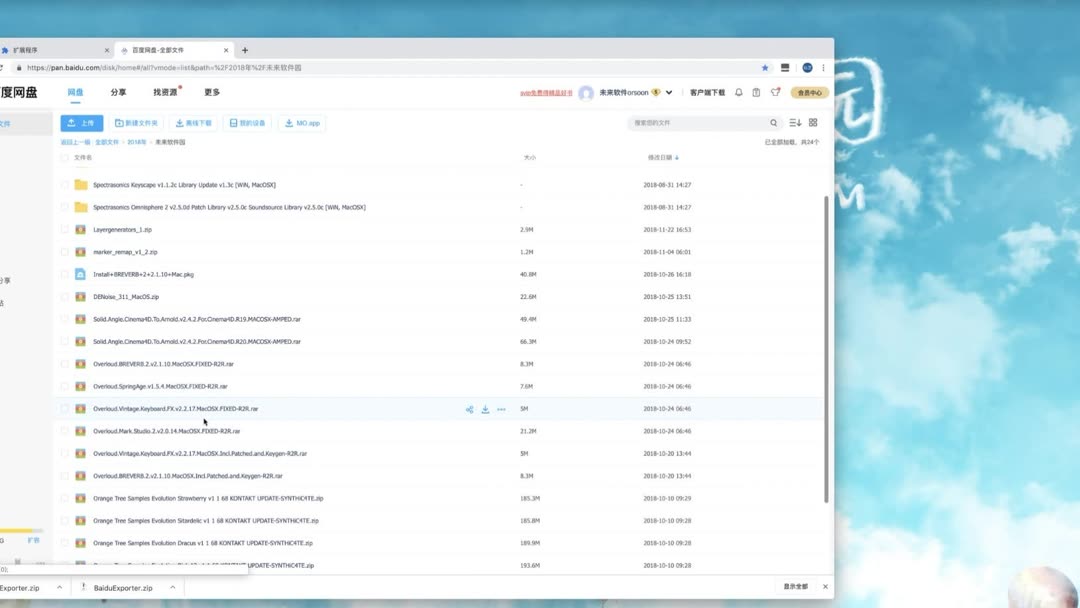Open the Spectrasonics Keyscape folder icon

tap(80, 185)
